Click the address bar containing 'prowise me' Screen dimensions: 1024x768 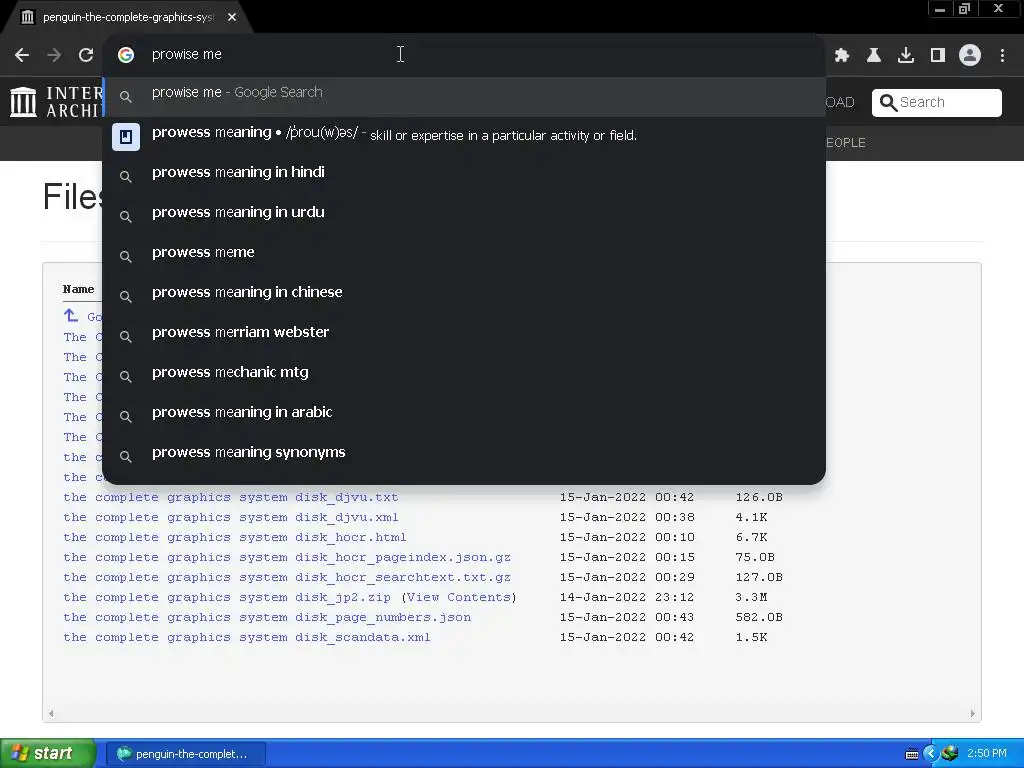pos(464,55)
